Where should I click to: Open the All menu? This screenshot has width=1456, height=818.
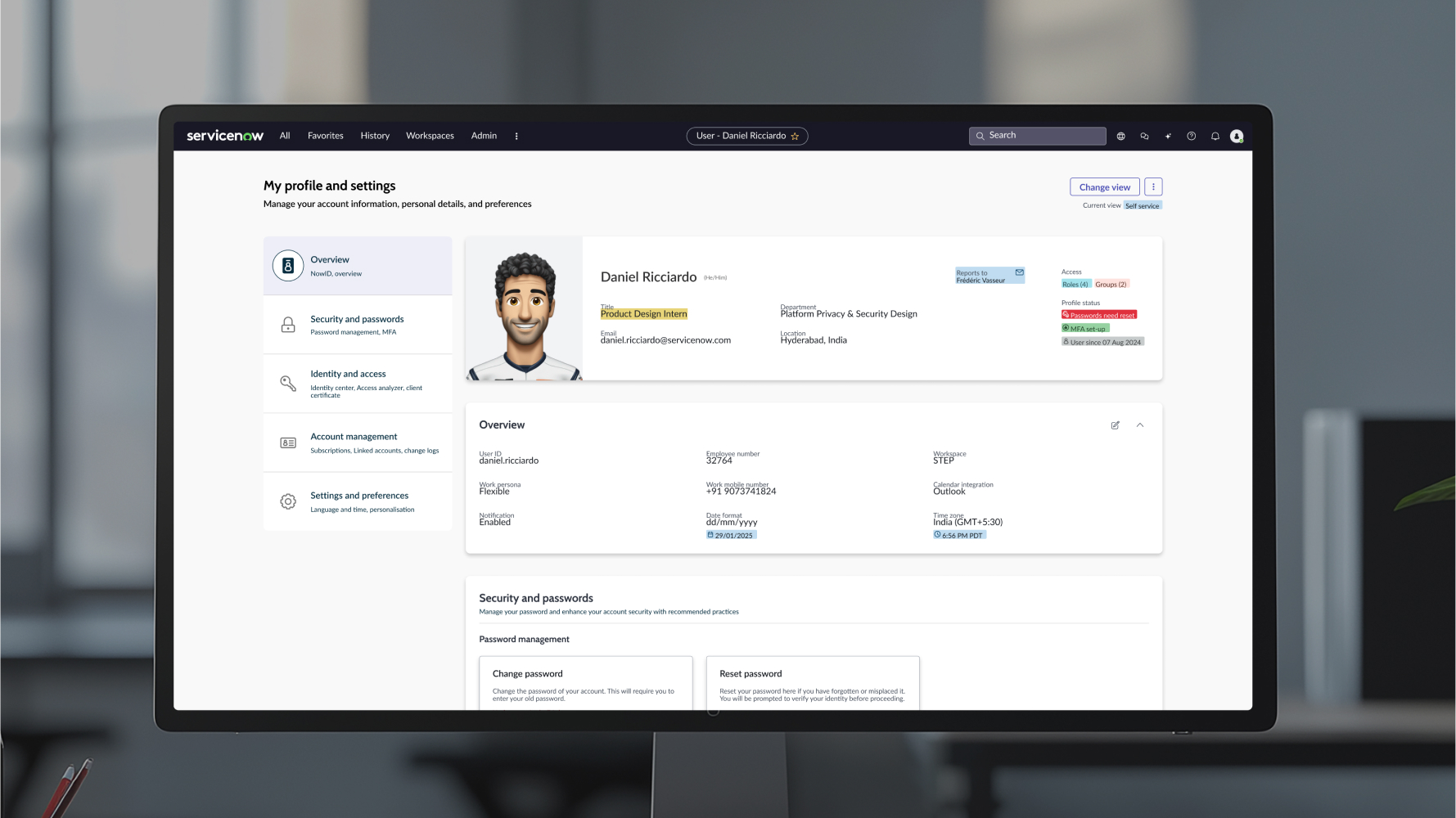[285, 136]
